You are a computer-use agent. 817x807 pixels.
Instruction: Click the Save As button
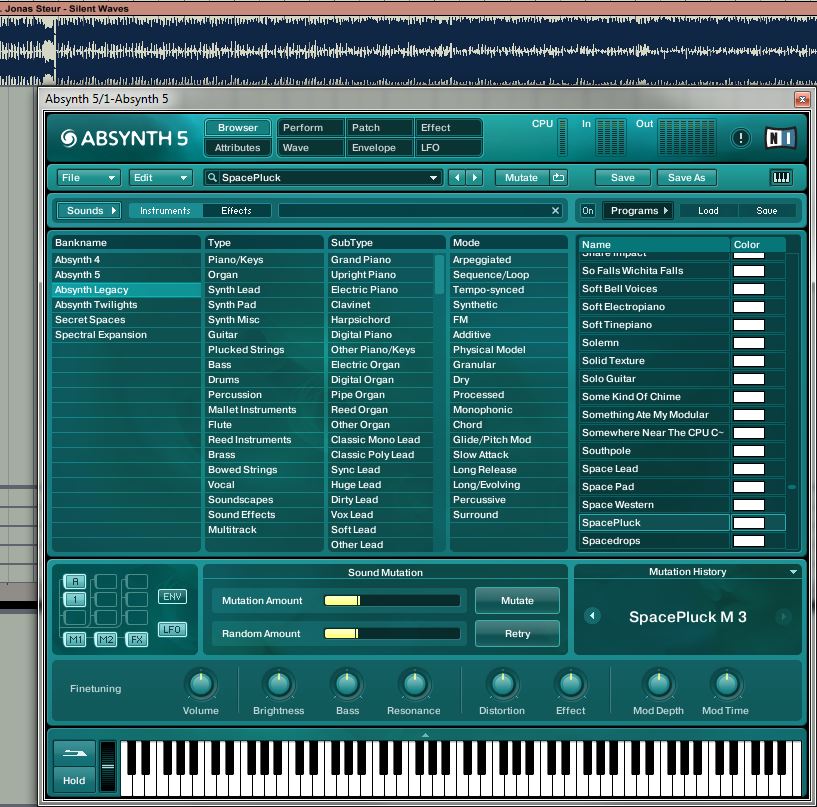pyautogui.click(x=686, y=178)
